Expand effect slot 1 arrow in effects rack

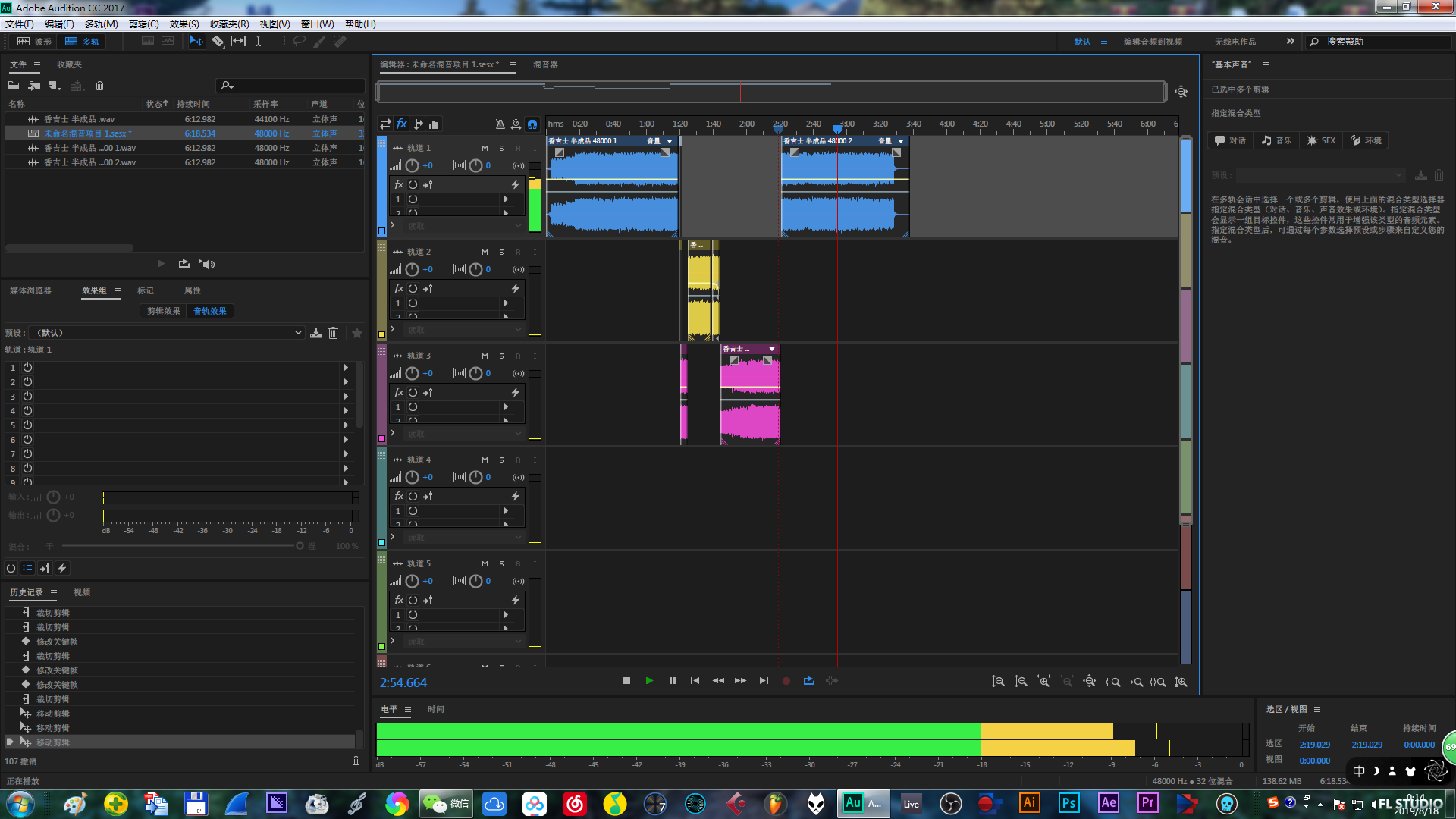pyautogui.click(x=346, y=367)
